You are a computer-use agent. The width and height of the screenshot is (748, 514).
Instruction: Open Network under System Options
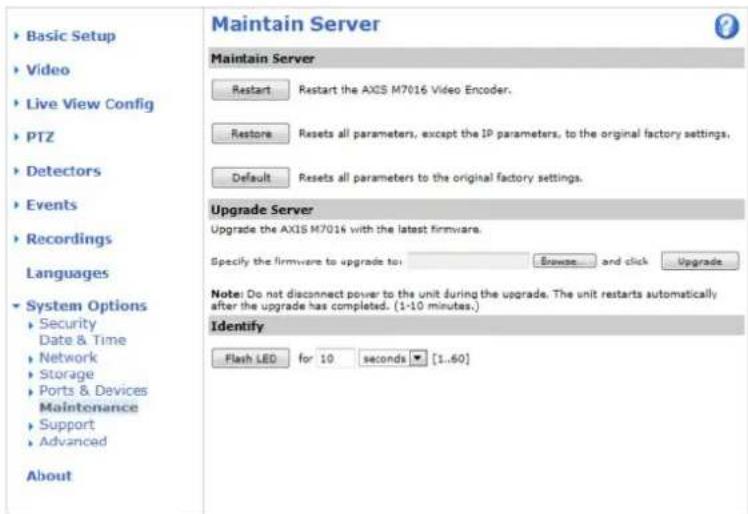(x=68, y=357)
